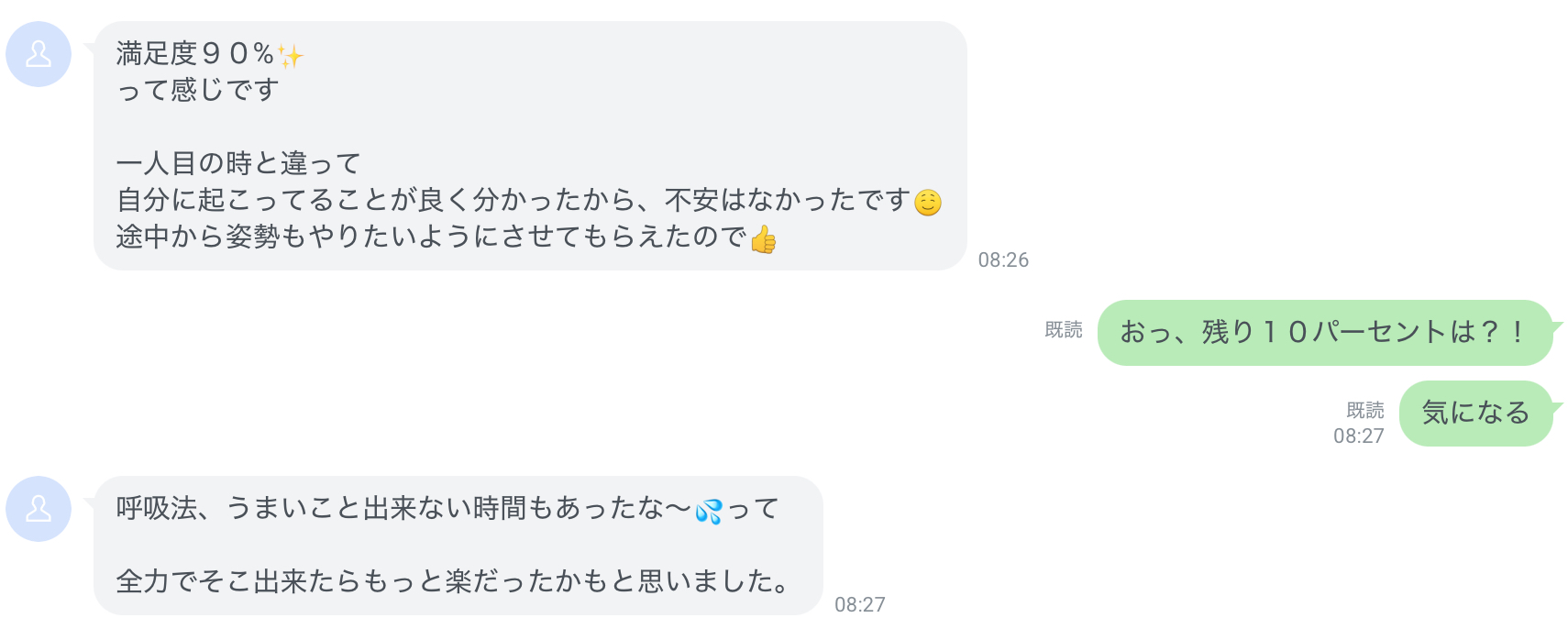This screenshot has width=1568, height=640.
Task: Click the sender avatar beside the 呼吸法 message
Action: 39,509
